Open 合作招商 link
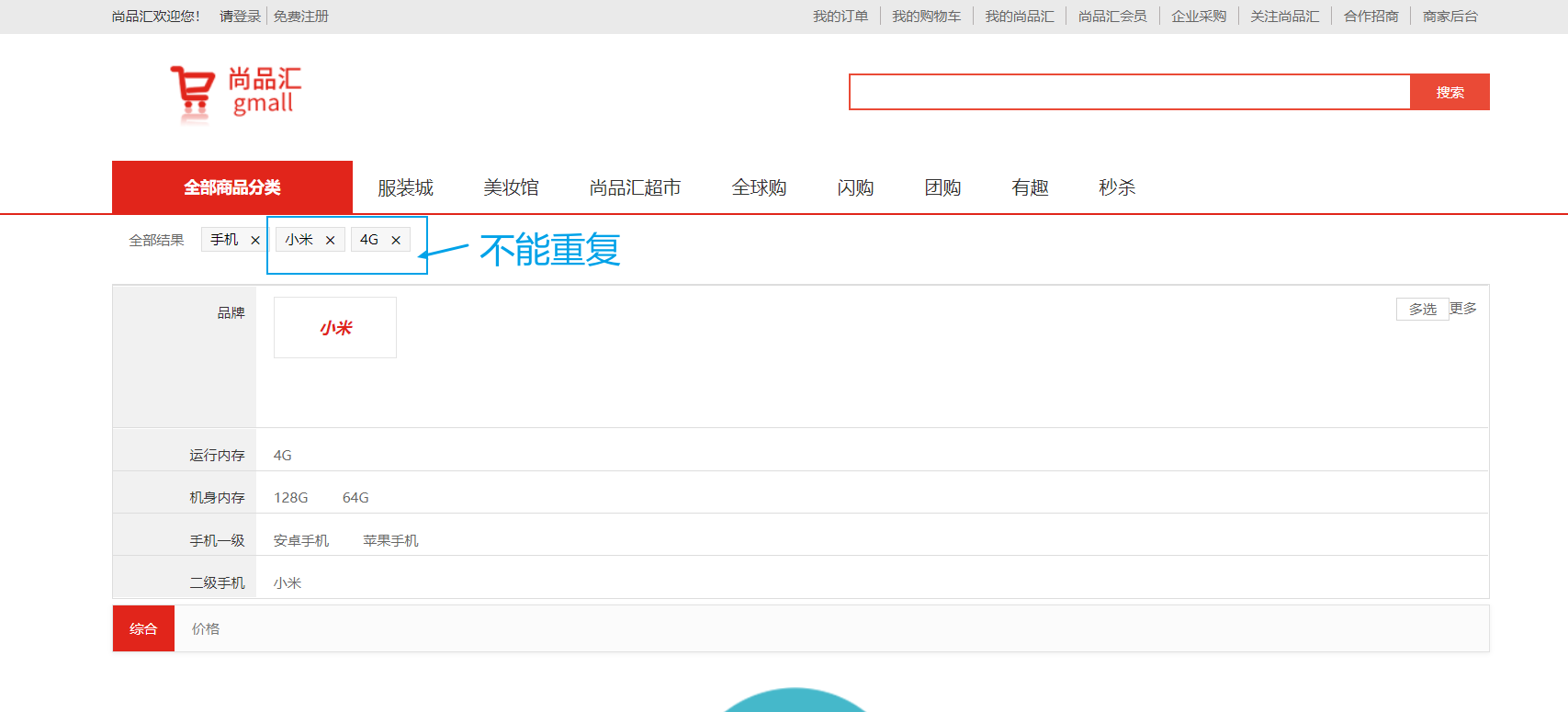1568x712 pixels. pyautogui.click(x=1371, y=17)
